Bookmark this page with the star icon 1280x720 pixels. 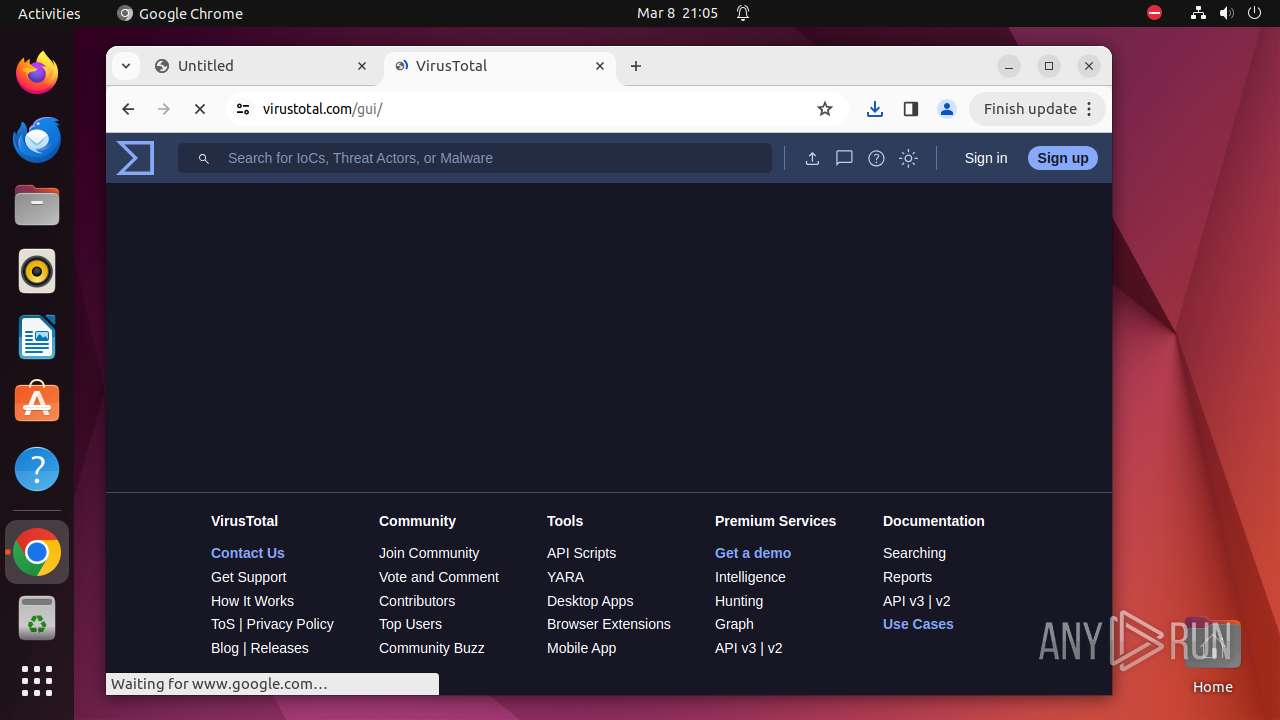click(x=825, y=109)
